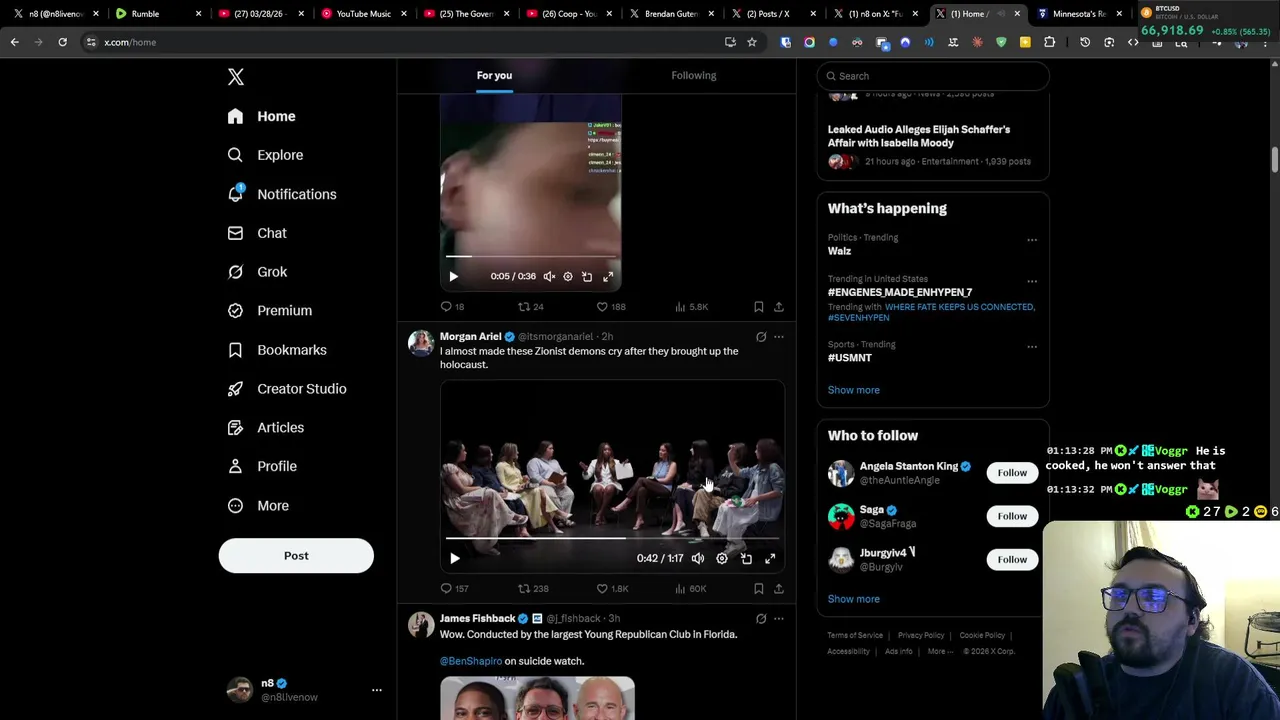1280x720 pixels.
Task: Open Leaked Audio Elijah Schaffer story
Action: pos(933,144)
